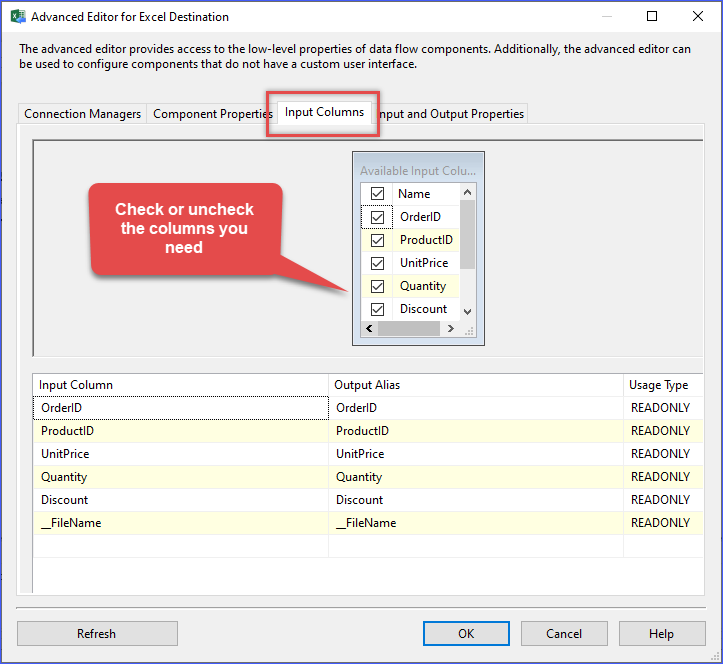Click the Name header in available columns
723x664 pixels.
click(426, 194)
